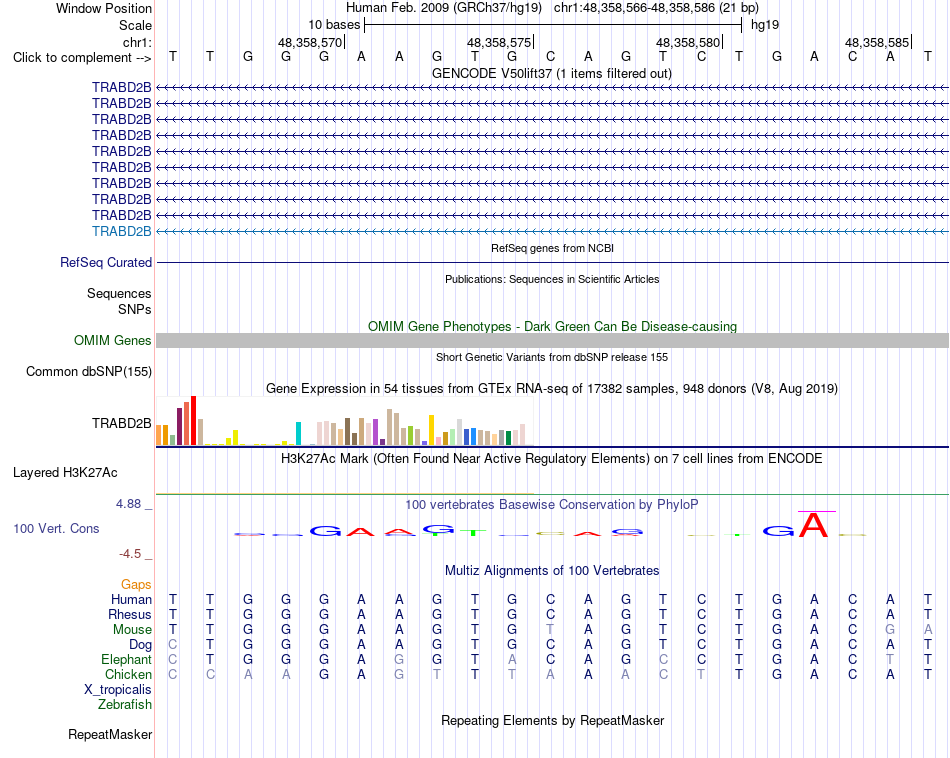950x758 pixels.
Task: Click the Layered H3K27Ac label
Action: coord(65,473)
